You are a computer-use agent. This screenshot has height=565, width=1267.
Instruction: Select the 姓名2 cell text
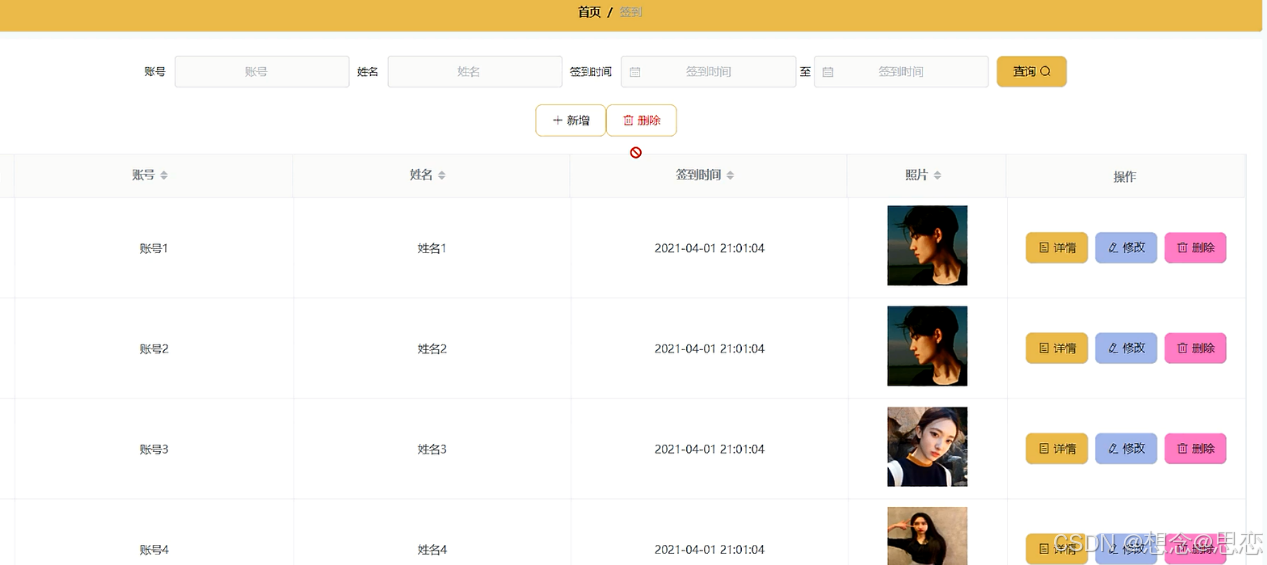(x=432, y=349)
